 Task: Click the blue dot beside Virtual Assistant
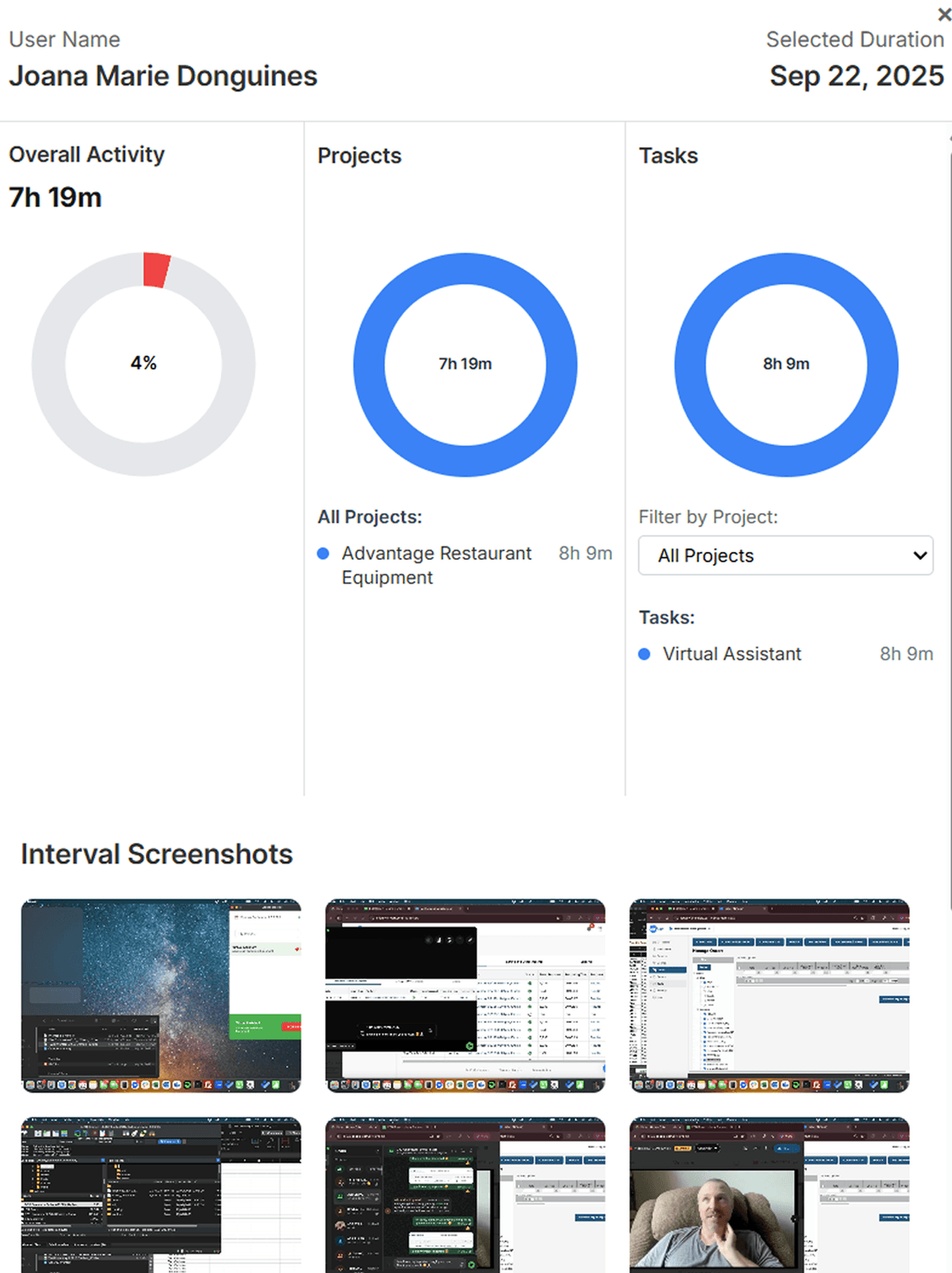644,654
